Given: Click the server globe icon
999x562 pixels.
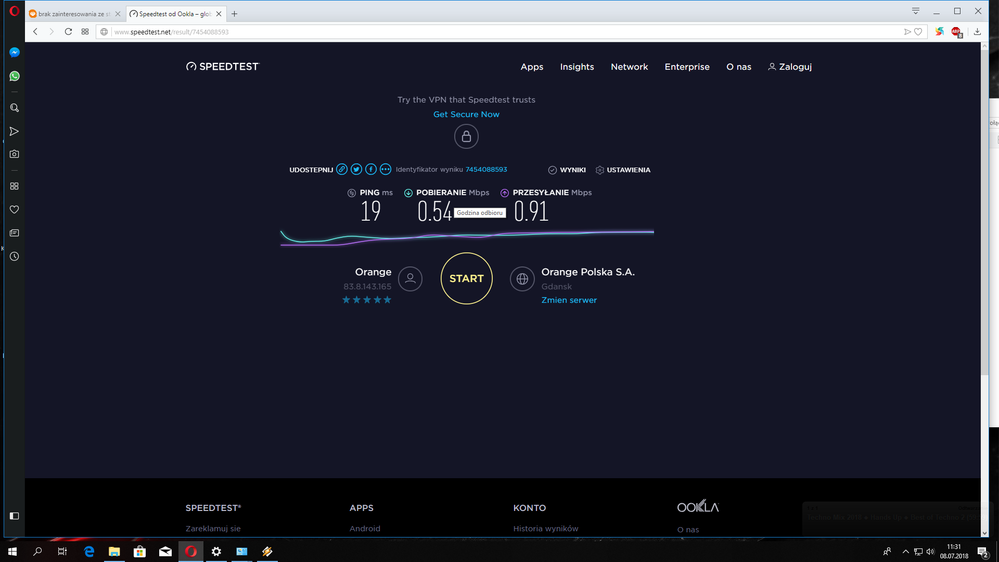Looking at the screenshot, I should click(x=522, y=278).
